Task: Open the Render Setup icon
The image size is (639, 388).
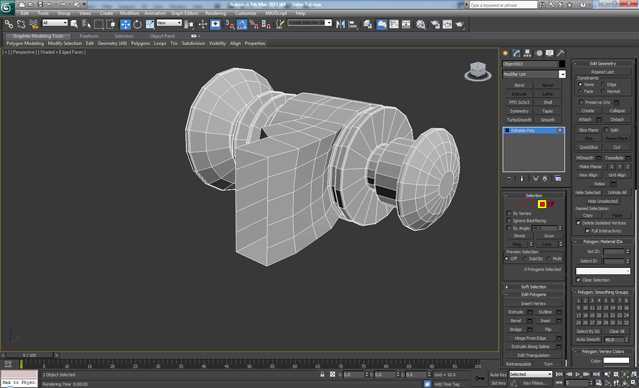Action: click(x=435, y=24)
